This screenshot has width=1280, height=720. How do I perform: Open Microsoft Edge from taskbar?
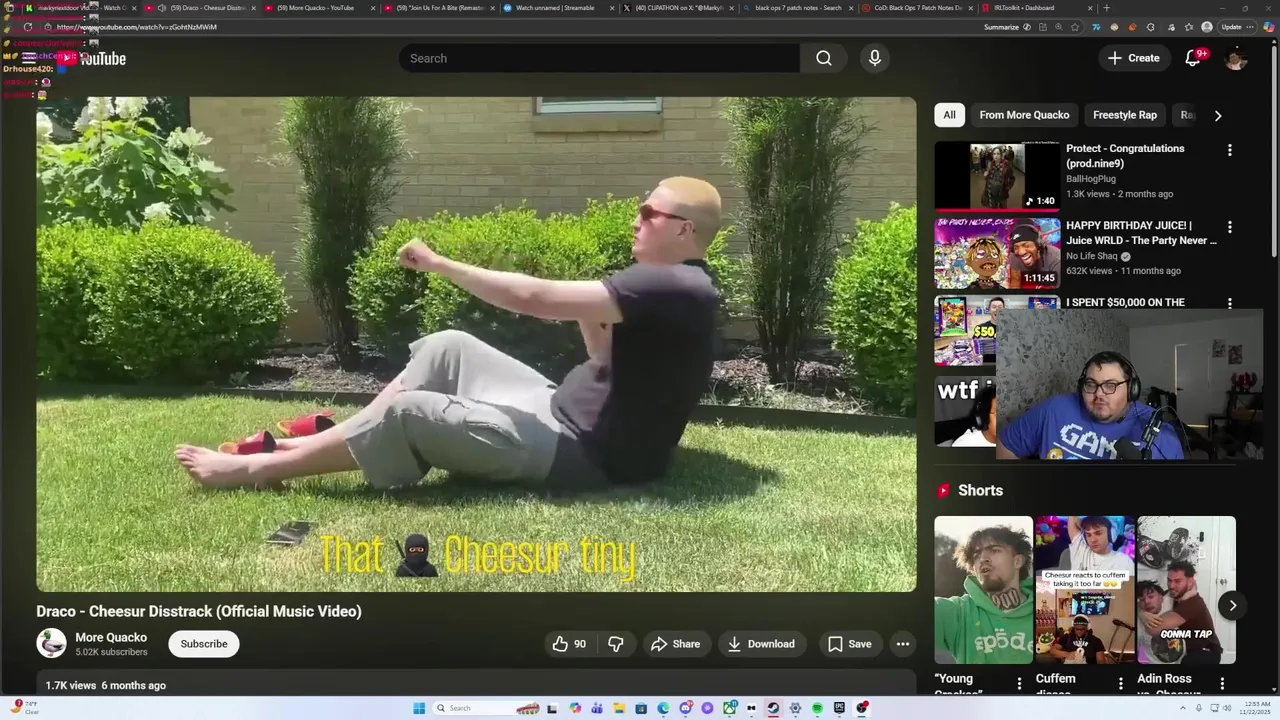663,708
